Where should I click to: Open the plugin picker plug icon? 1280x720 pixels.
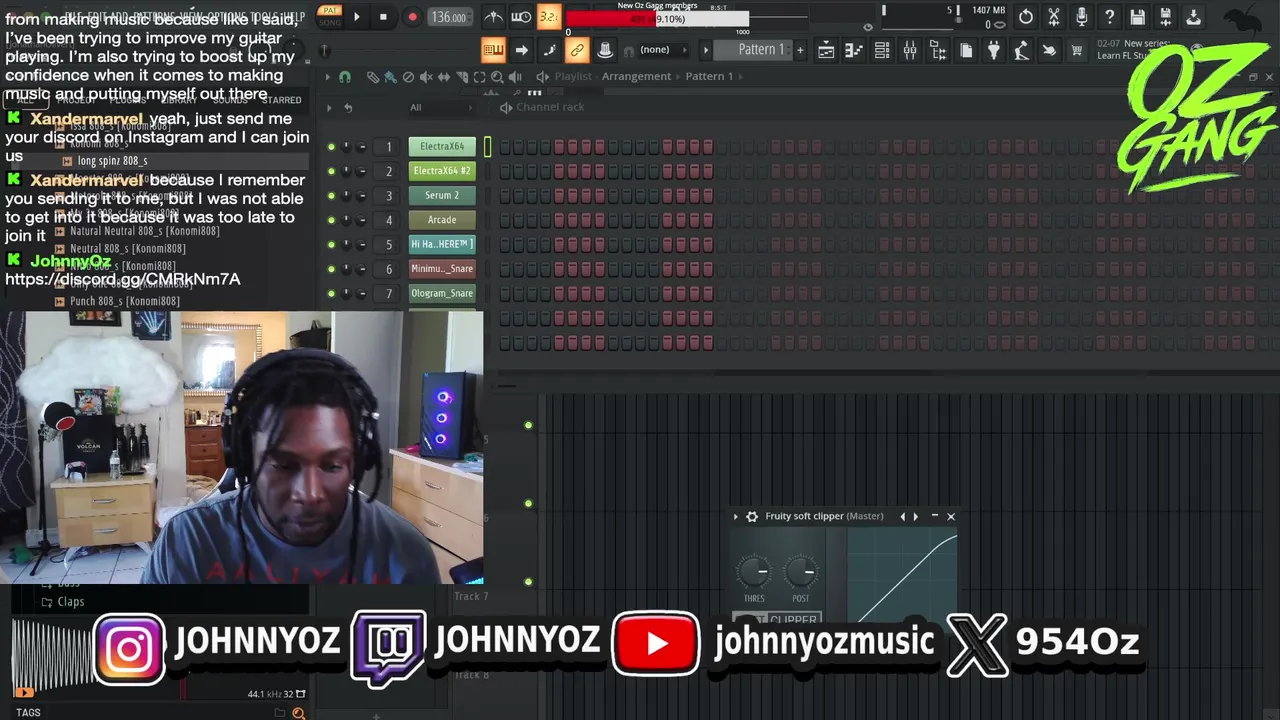tap(993, 51)
